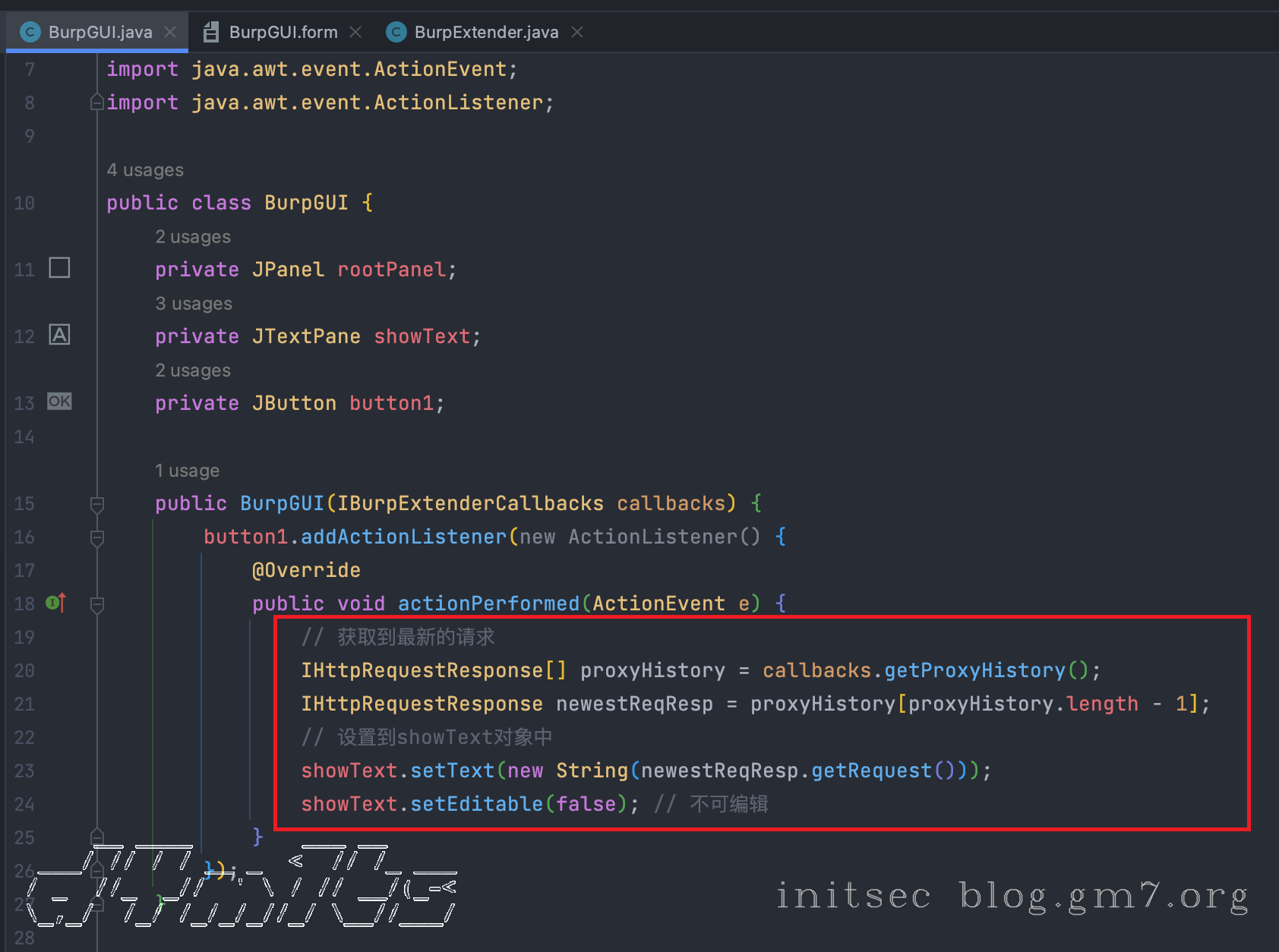Click the OK button gutter icon on line 13
Viewport: 1279px width, 952px height.
pyautogui.click(x=59, y=402)
